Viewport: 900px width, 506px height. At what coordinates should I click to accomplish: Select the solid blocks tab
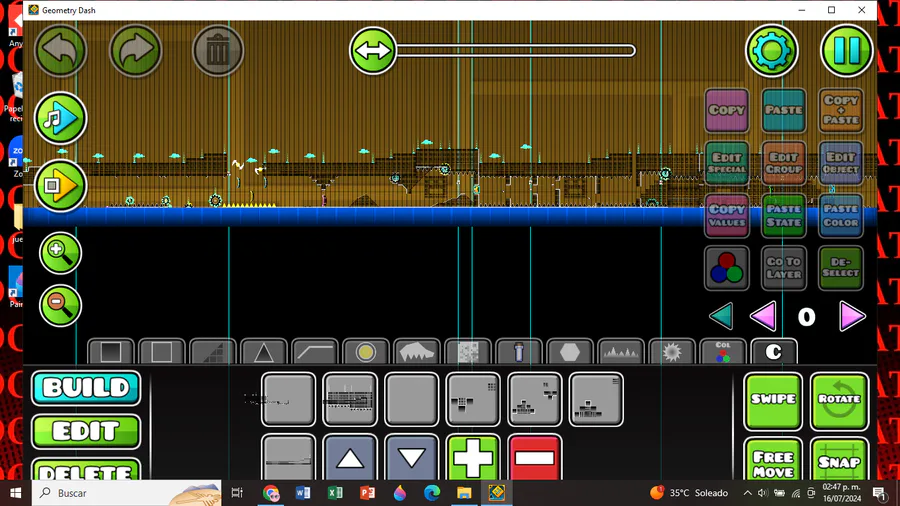pyautogui.click(x=111, y=351)
